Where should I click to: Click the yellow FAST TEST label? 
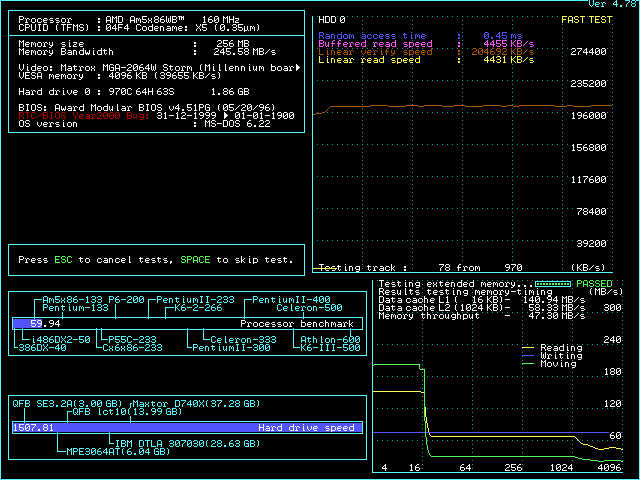click(587, 20)
